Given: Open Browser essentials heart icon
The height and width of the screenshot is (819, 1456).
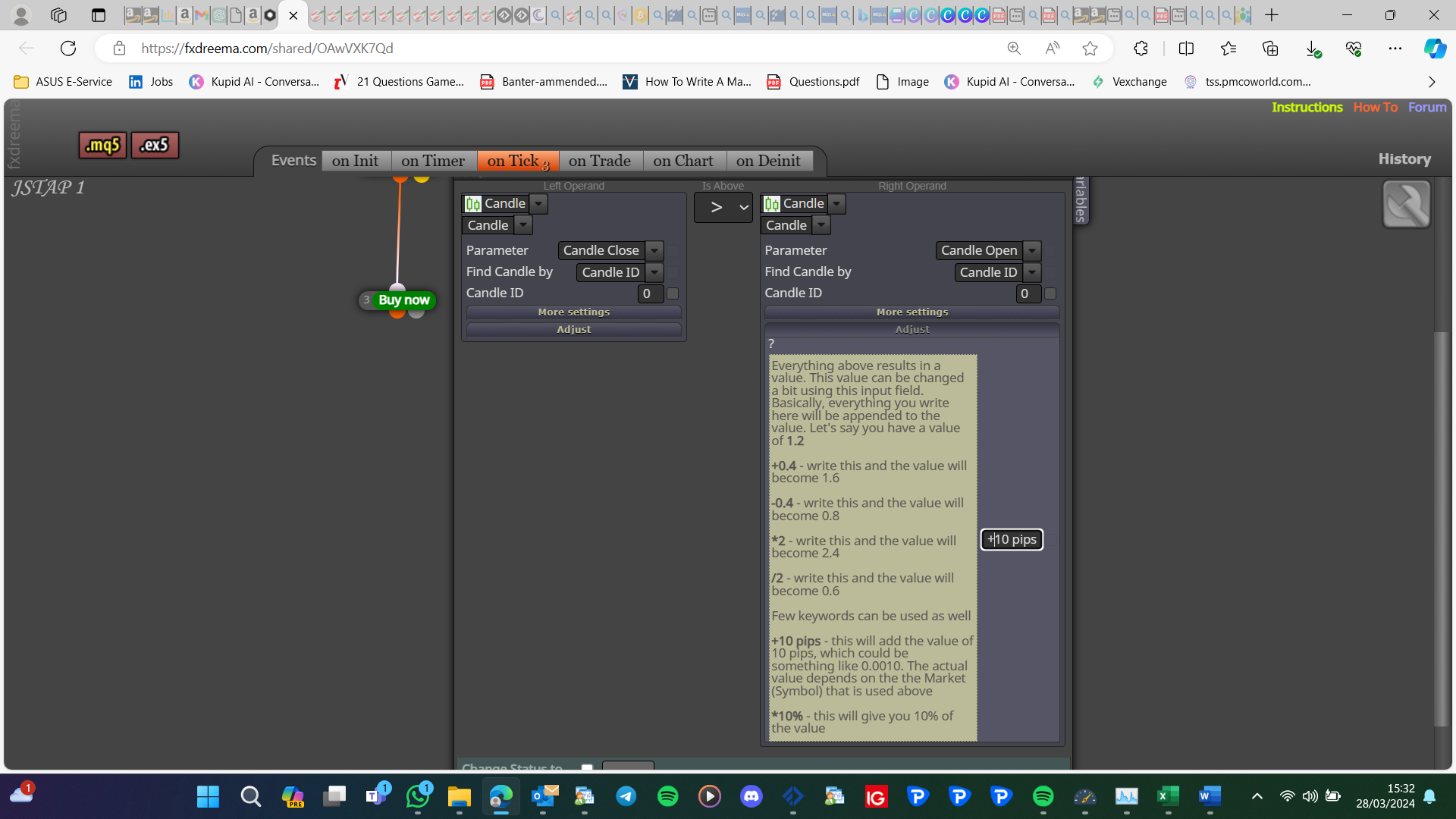Looking at the screenshot, I should [1354, 49].
